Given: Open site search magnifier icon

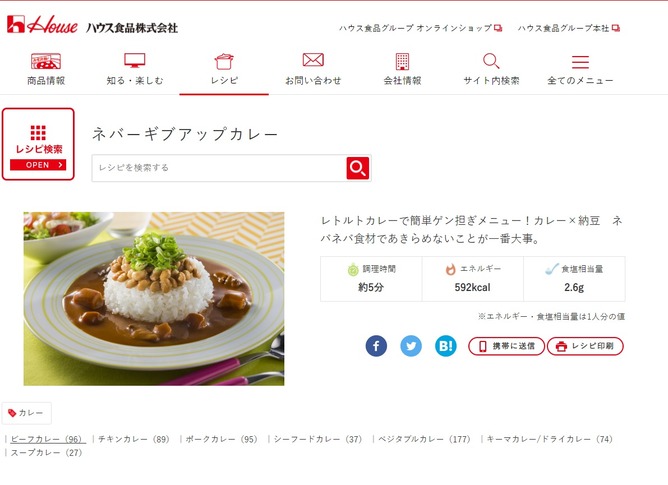Looking at the screenshot, I should click(491, 61).
